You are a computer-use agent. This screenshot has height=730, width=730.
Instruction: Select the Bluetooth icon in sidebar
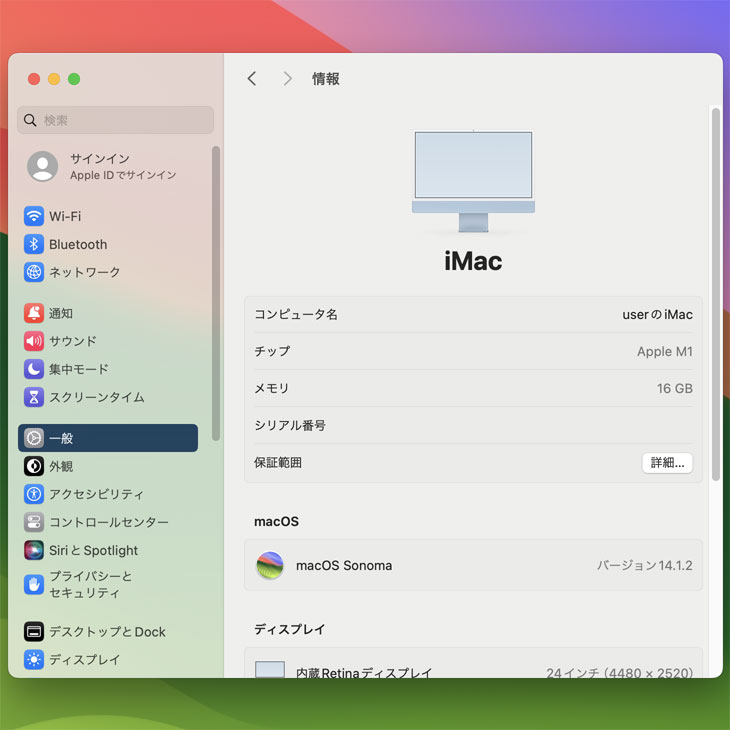[x=34, y=244]
